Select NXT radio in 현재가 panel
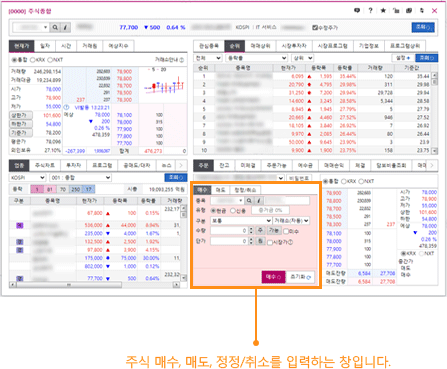Screen dimensions: 447x369 pos(50,60)
